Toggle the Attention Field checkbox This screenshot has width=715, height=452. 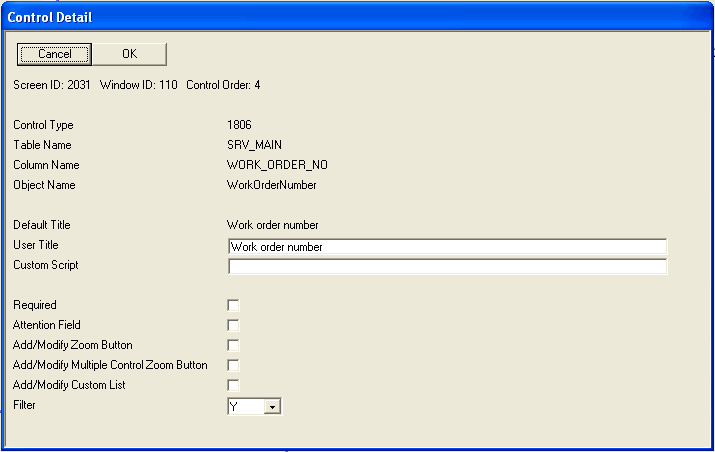pos(234,325)
